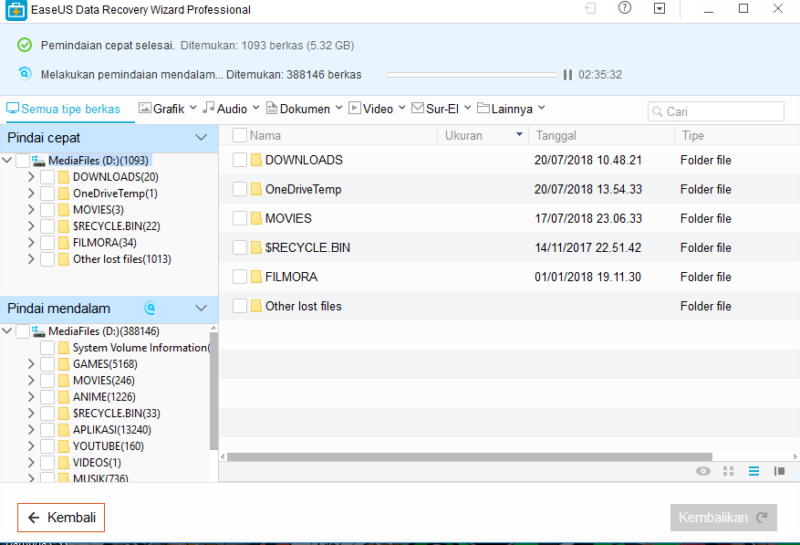Click the Grafik picture icon
This screenshot has height=545, width=800.
[145, 108]
